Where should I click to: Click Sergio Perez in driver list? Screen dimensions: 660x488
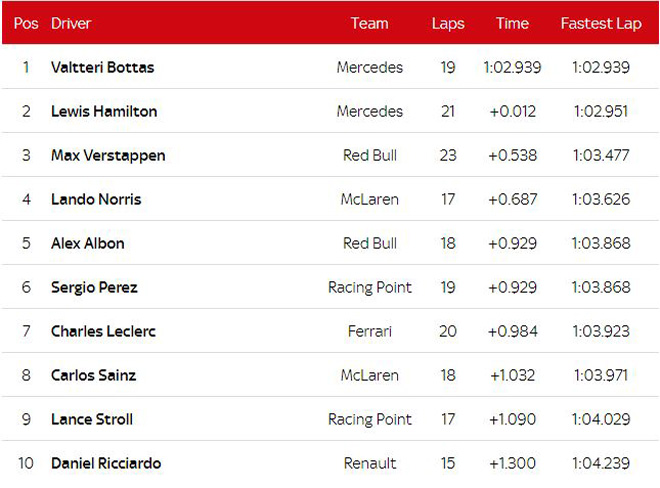click(94, 287)
